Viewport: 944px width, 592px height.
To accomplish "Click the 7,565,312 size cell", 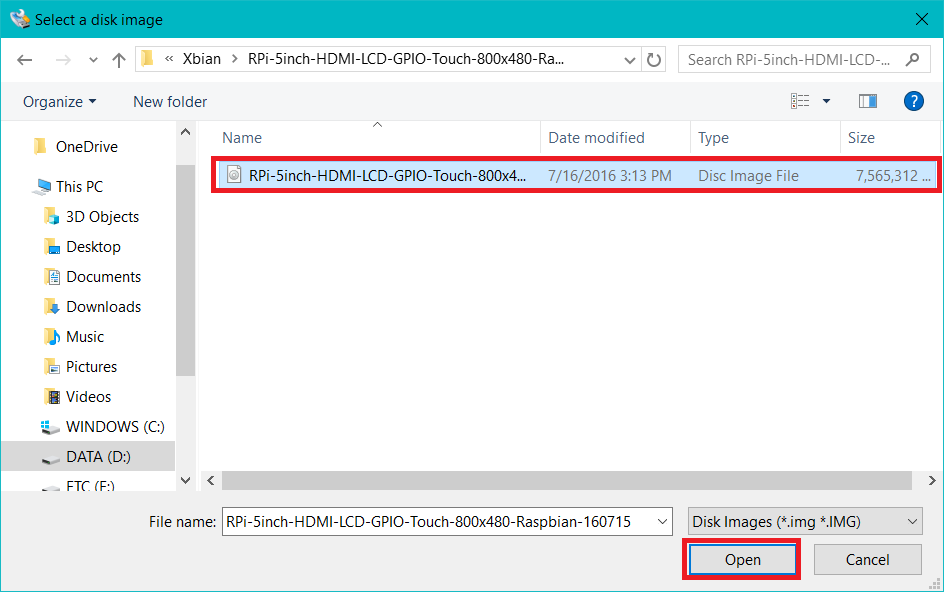I will (x=893, y=176).
